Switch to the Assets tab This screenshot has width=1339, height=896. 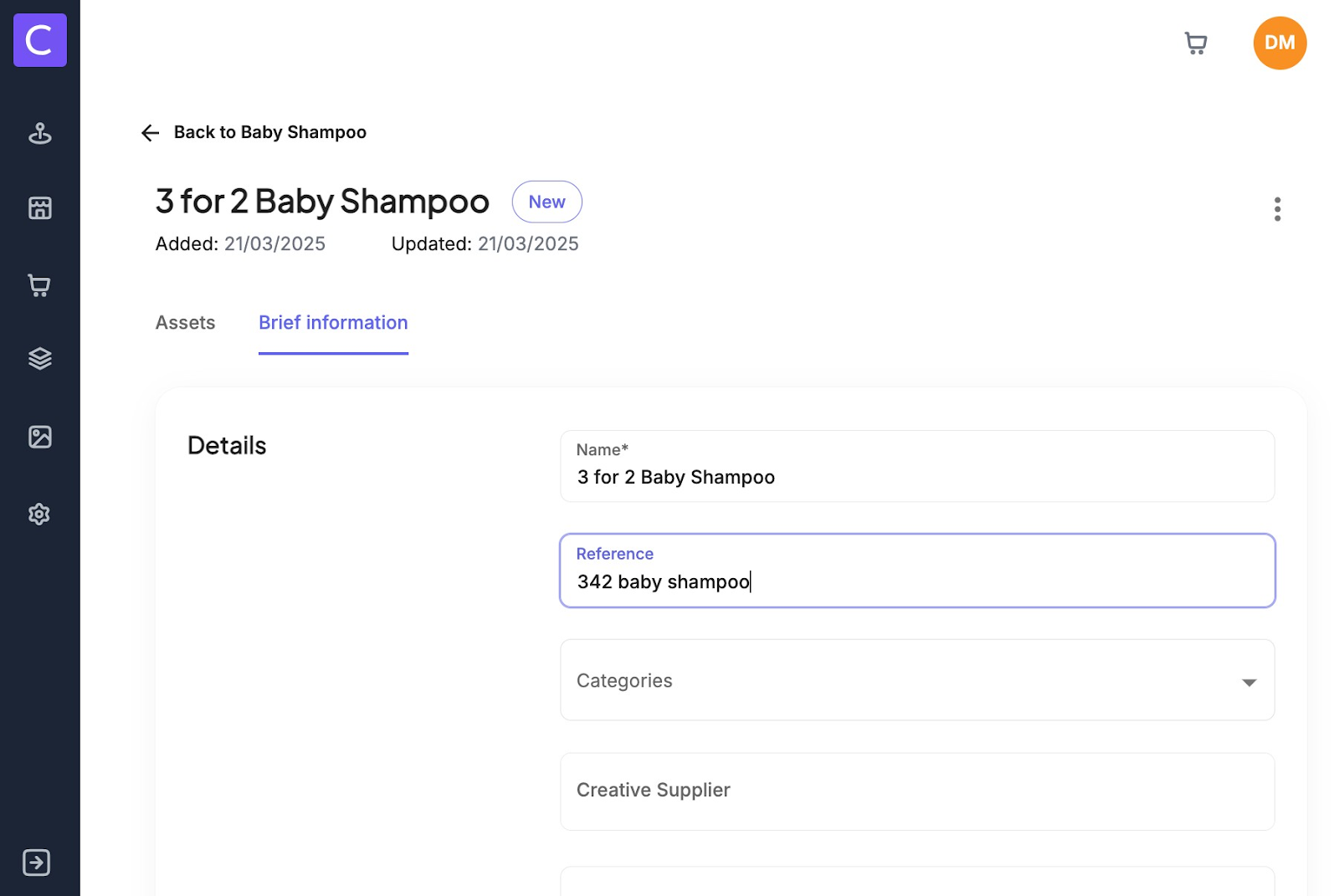tap(185, 323)
